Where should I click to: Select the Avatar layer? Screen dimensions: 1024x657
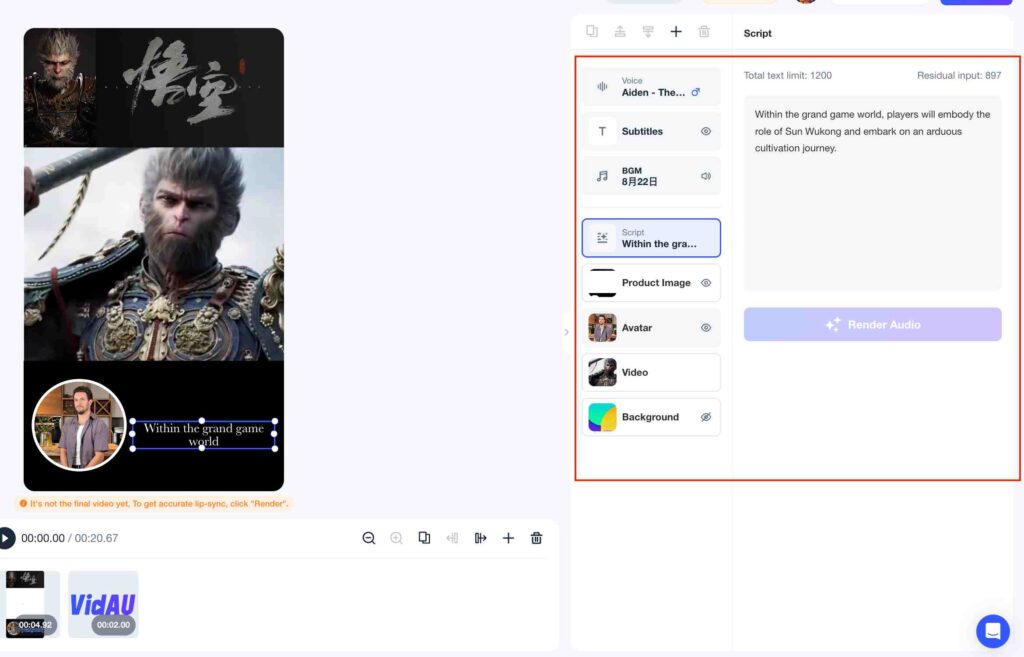click(x=651, y=328)
